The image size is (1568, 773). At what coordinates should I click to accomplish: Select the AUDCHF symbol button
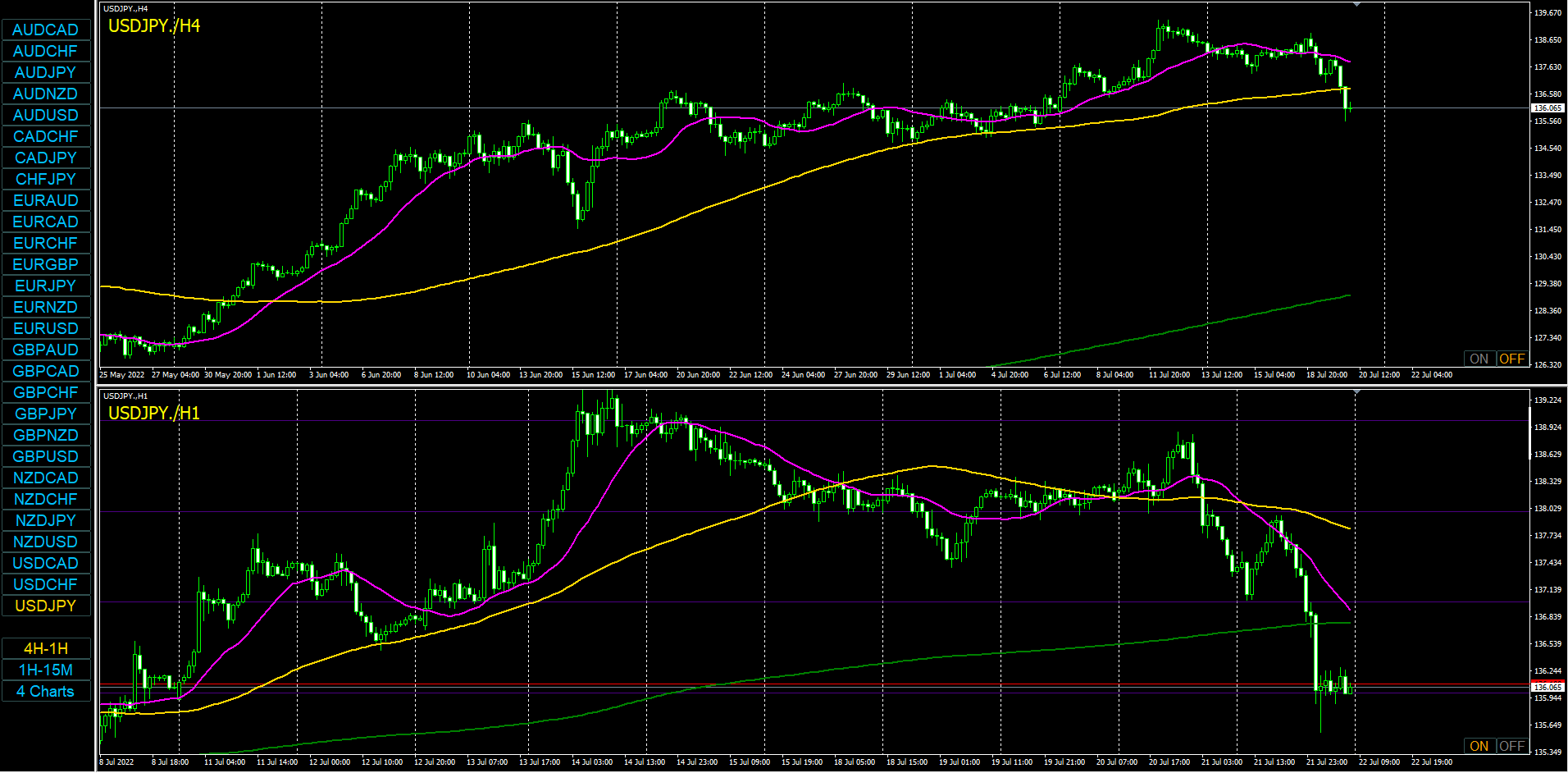(46, 51)
